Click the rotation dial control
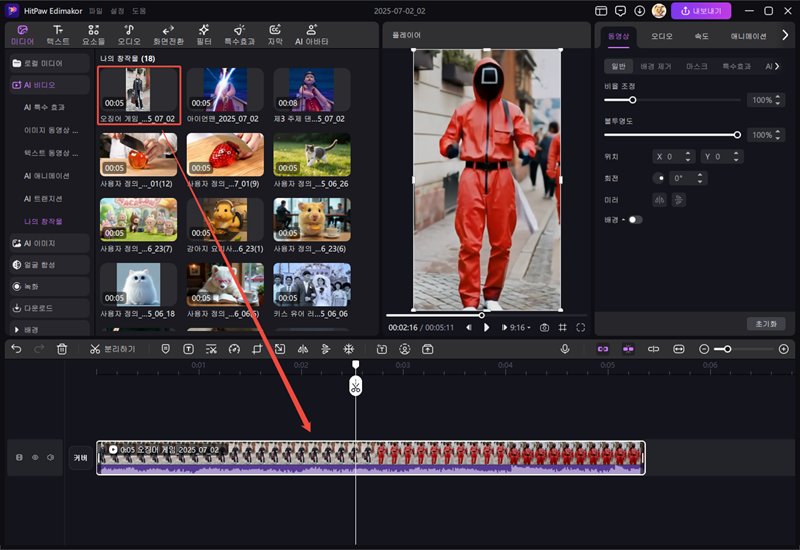800x550 pixels. click(659, 178)
